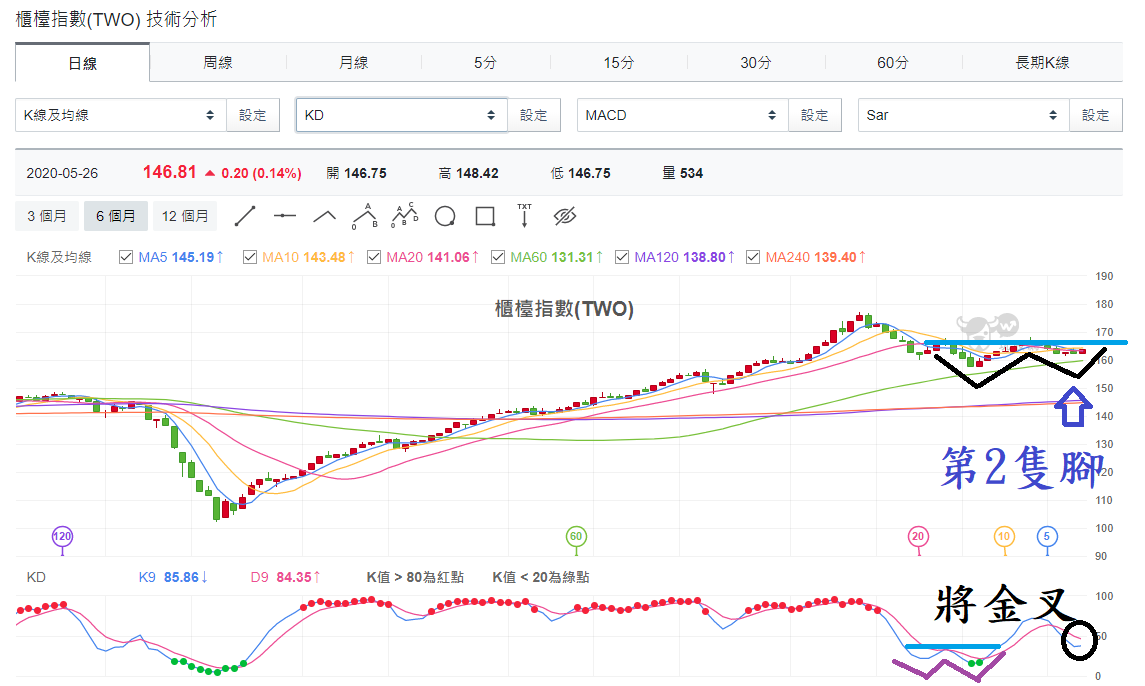Pick the ABCD wave pattern tool
This screenshot has width=1145, height=686.
pyautogui.click(x=405, y=216)
